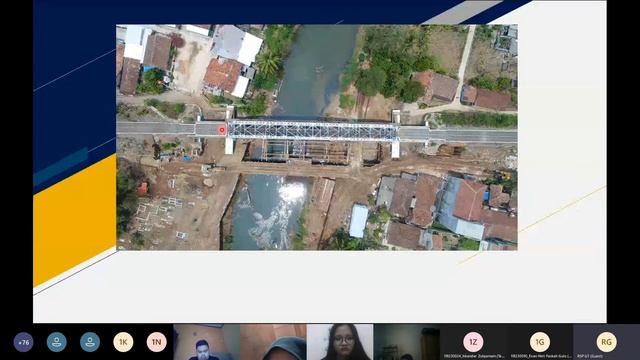This screenshot has height=360, width=640.
Task: Select video tile of woman with glasses
Action: (x=340, y=342)
